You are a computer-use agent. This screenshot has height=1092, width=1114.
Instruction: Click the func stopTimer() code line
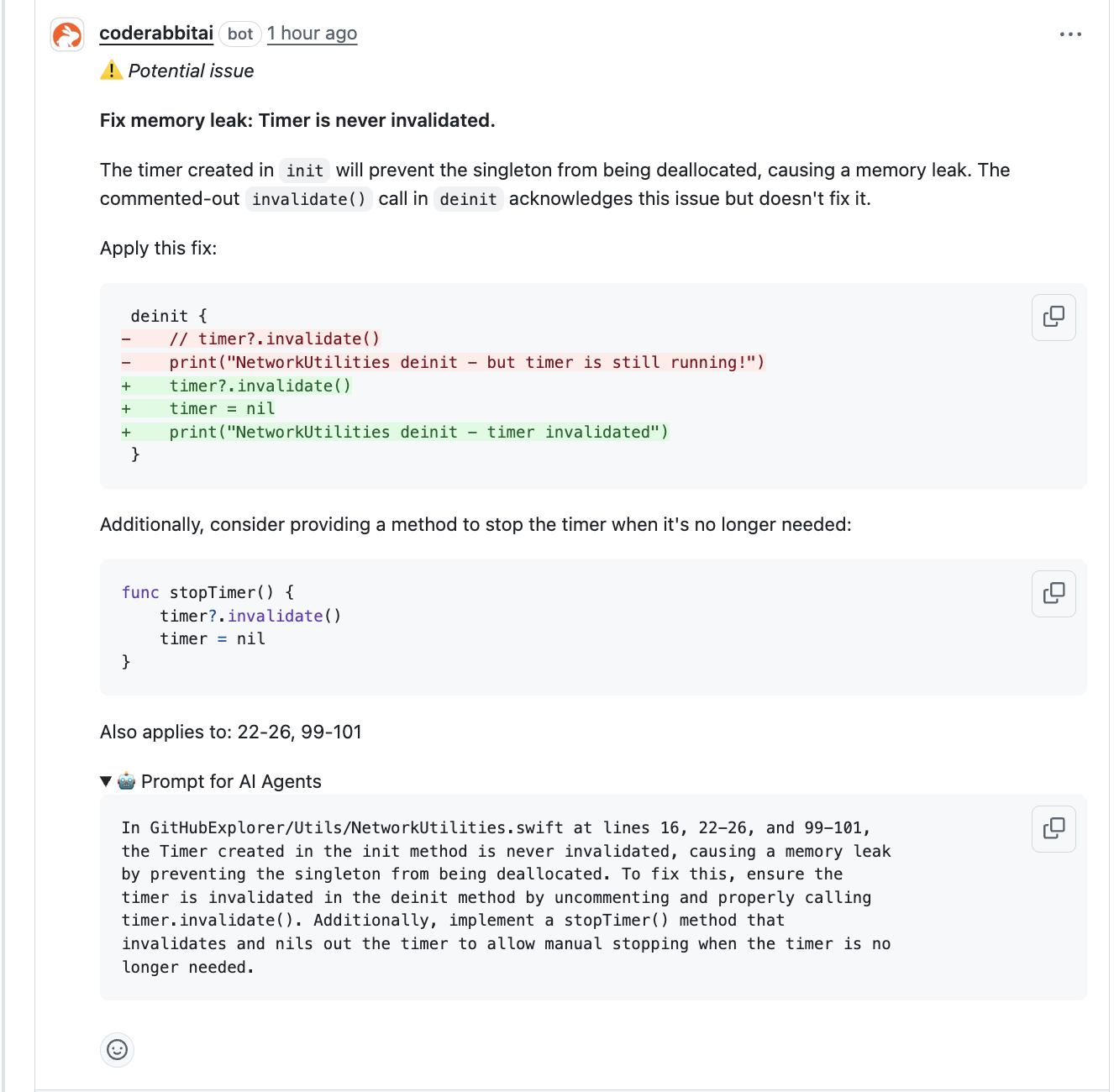tap(208, 592)
